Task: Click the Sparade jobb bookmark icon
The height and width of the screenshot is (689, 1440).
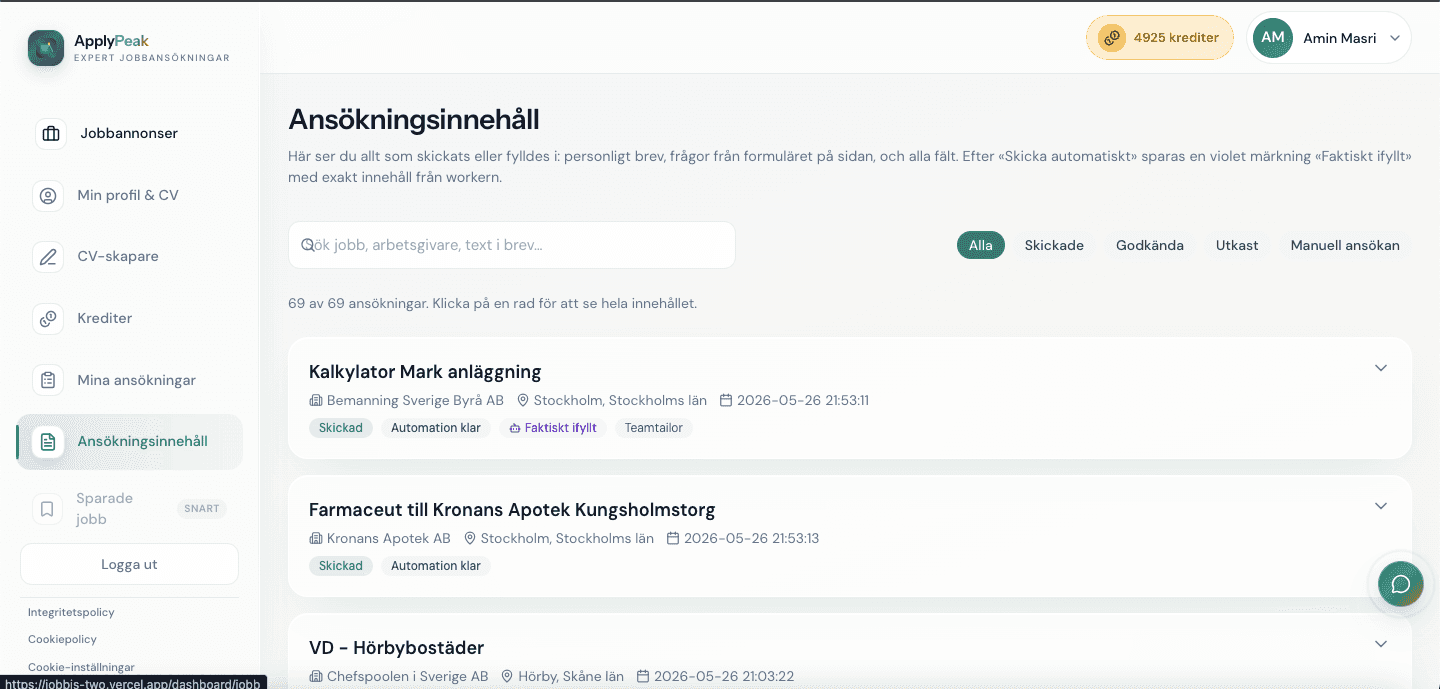Action: (47, 509)
